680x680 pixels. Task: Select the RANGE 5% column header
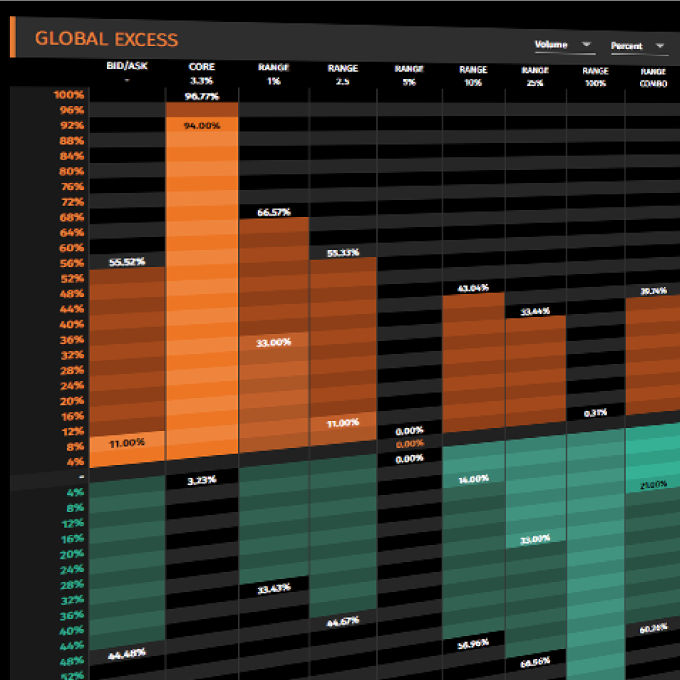coord(409,75)
